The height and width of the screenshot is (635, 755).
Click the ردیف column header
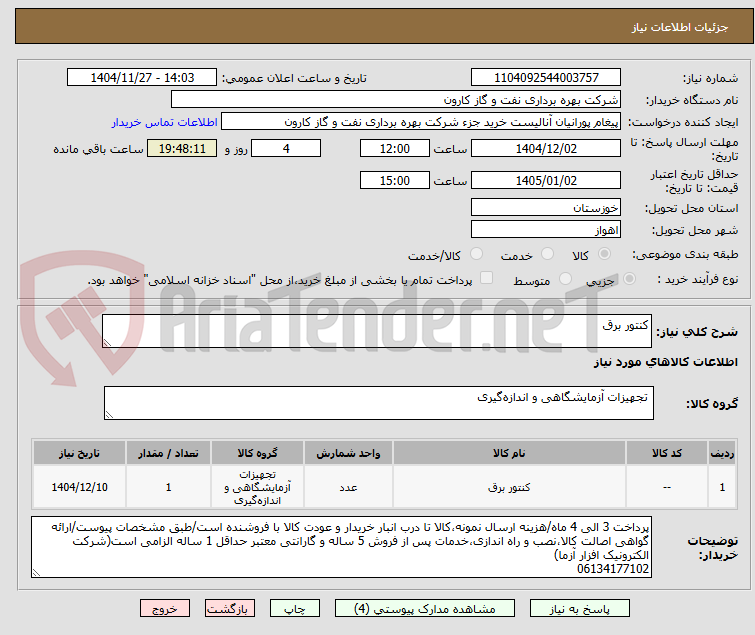tap(722, 453)
